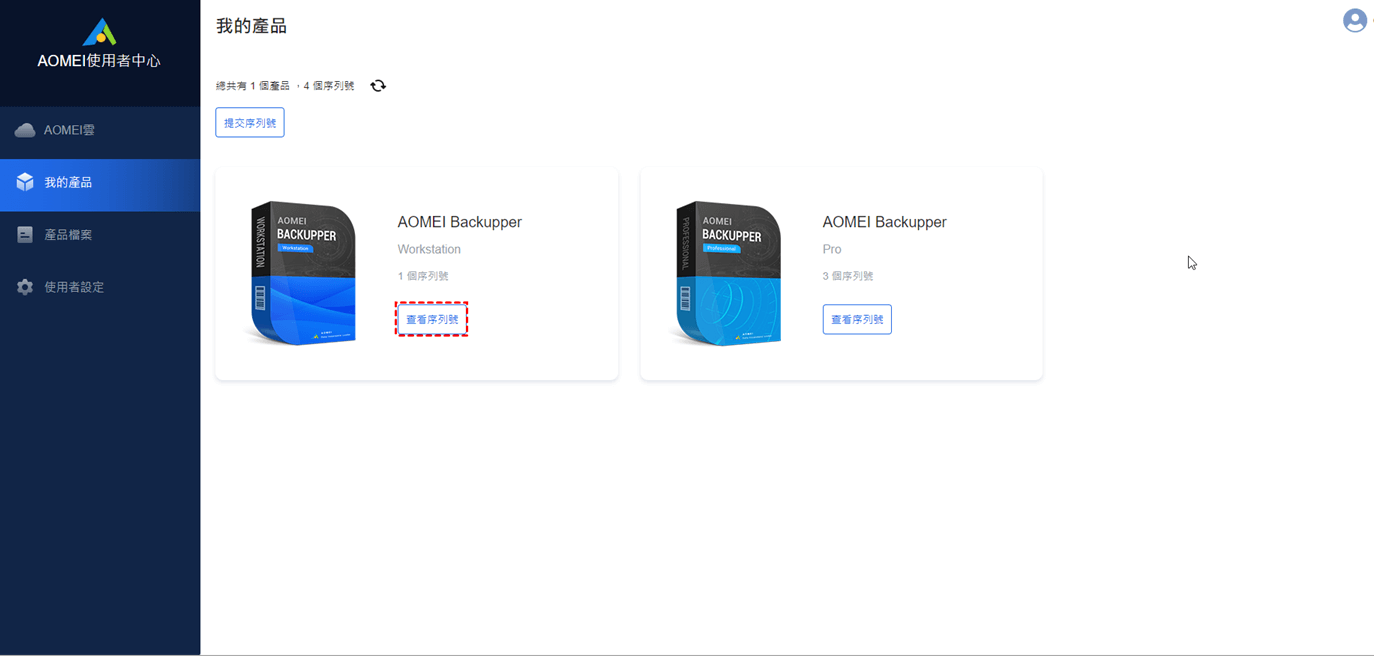Click AOMEI Backupper title on Workstation card
The width and height of the screenshot is (1374, 656).
[460, 222]
